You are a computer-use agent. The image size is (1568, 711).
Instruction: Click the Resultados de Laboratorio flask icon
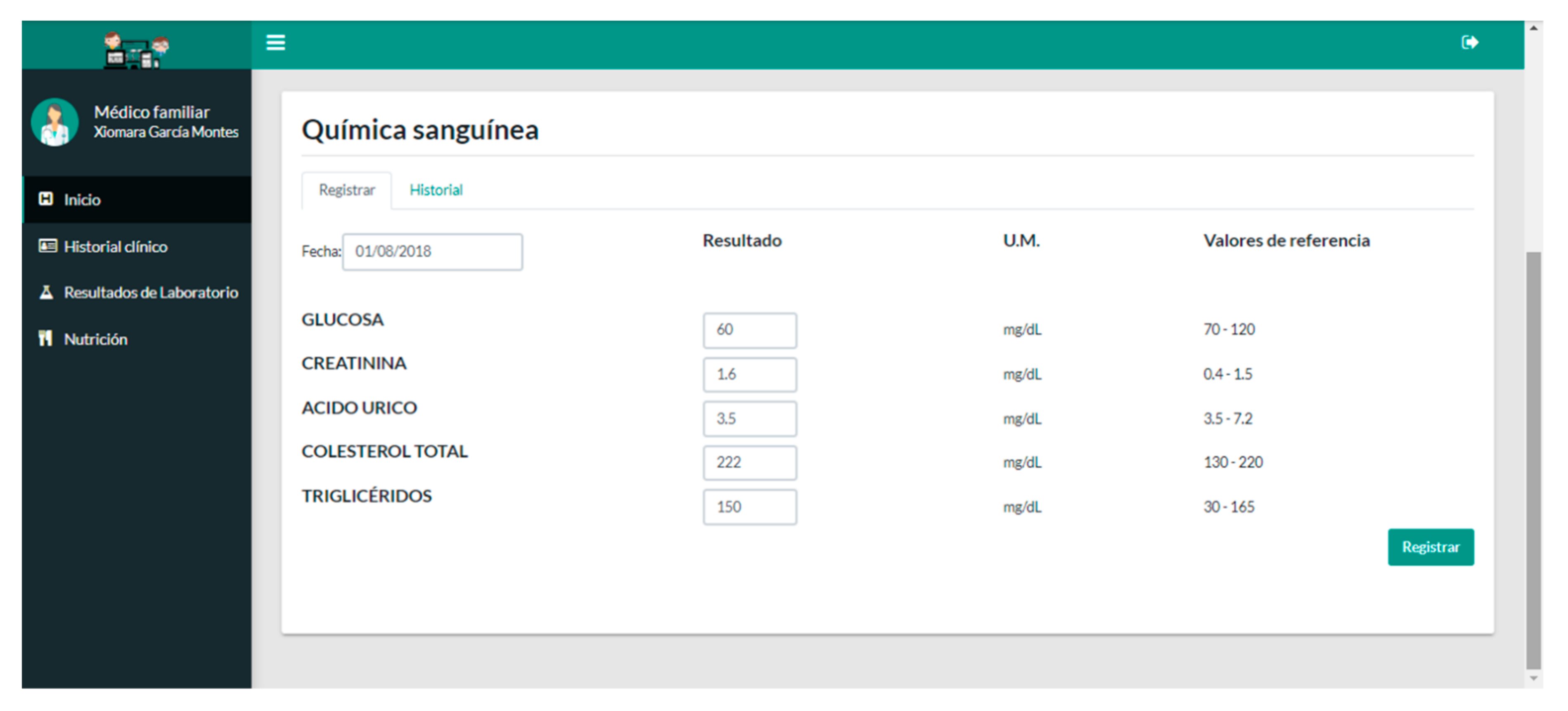(46, 292)
